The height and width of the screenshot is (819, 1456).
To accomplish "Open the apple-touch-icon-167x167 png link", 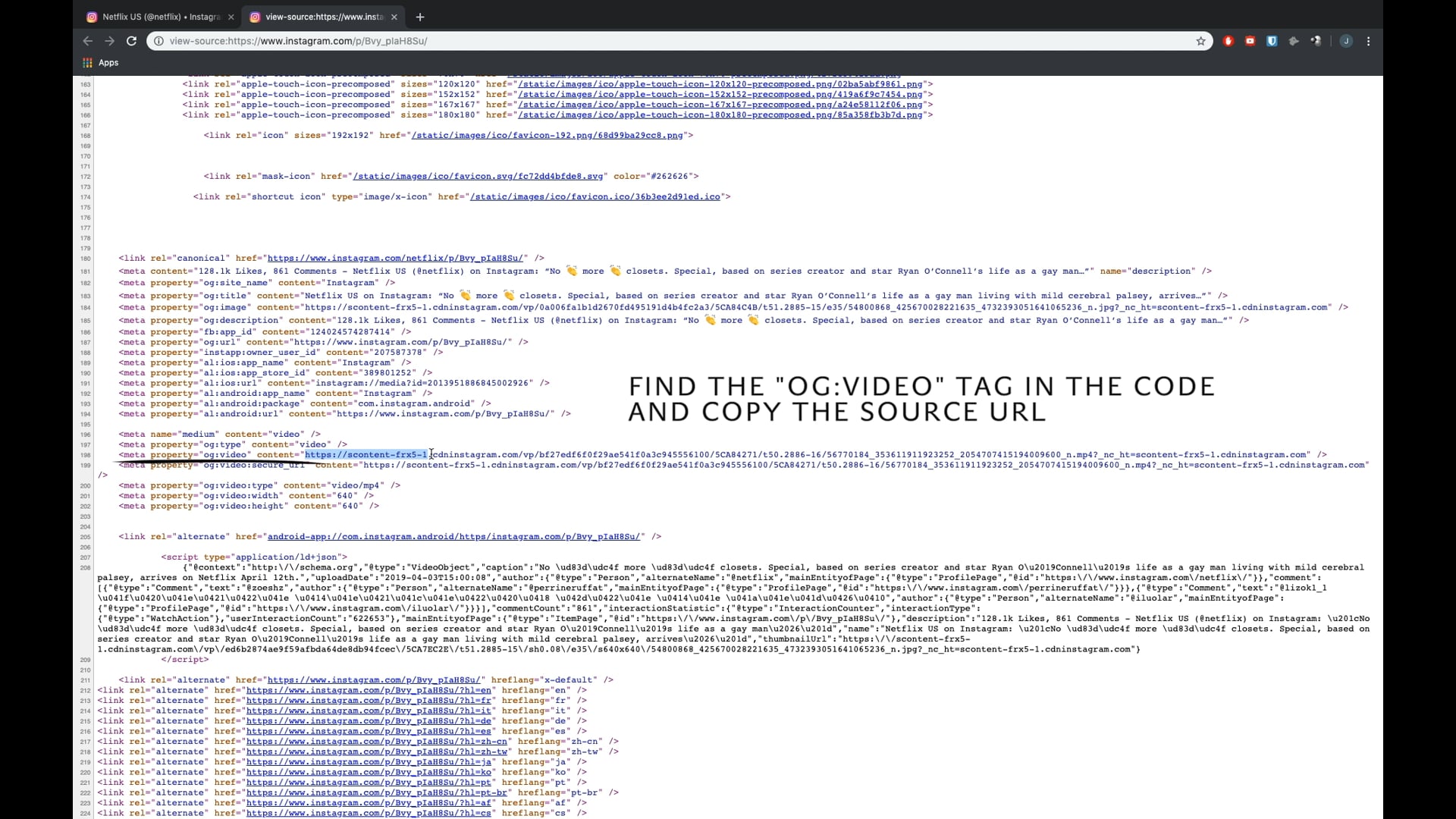I will point(720,105).
